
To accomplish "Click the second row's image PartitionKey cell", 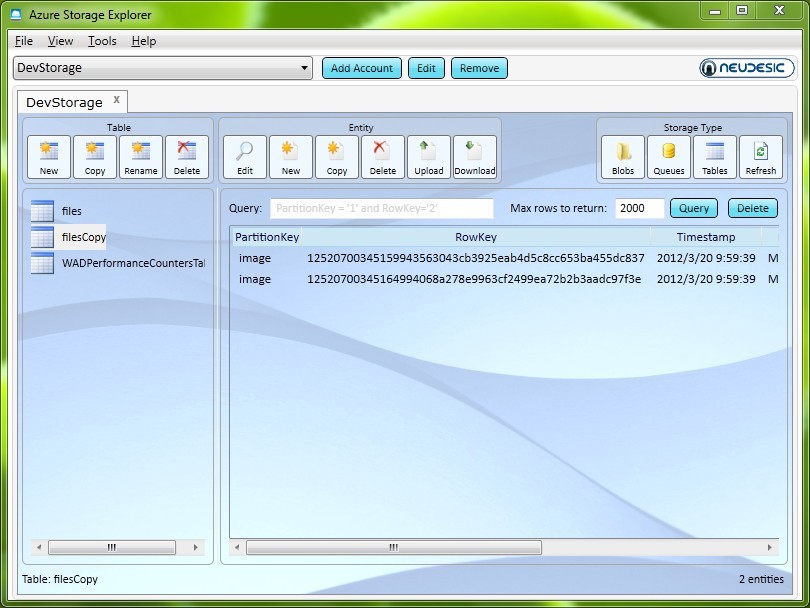I will click(x=255, y=279).
